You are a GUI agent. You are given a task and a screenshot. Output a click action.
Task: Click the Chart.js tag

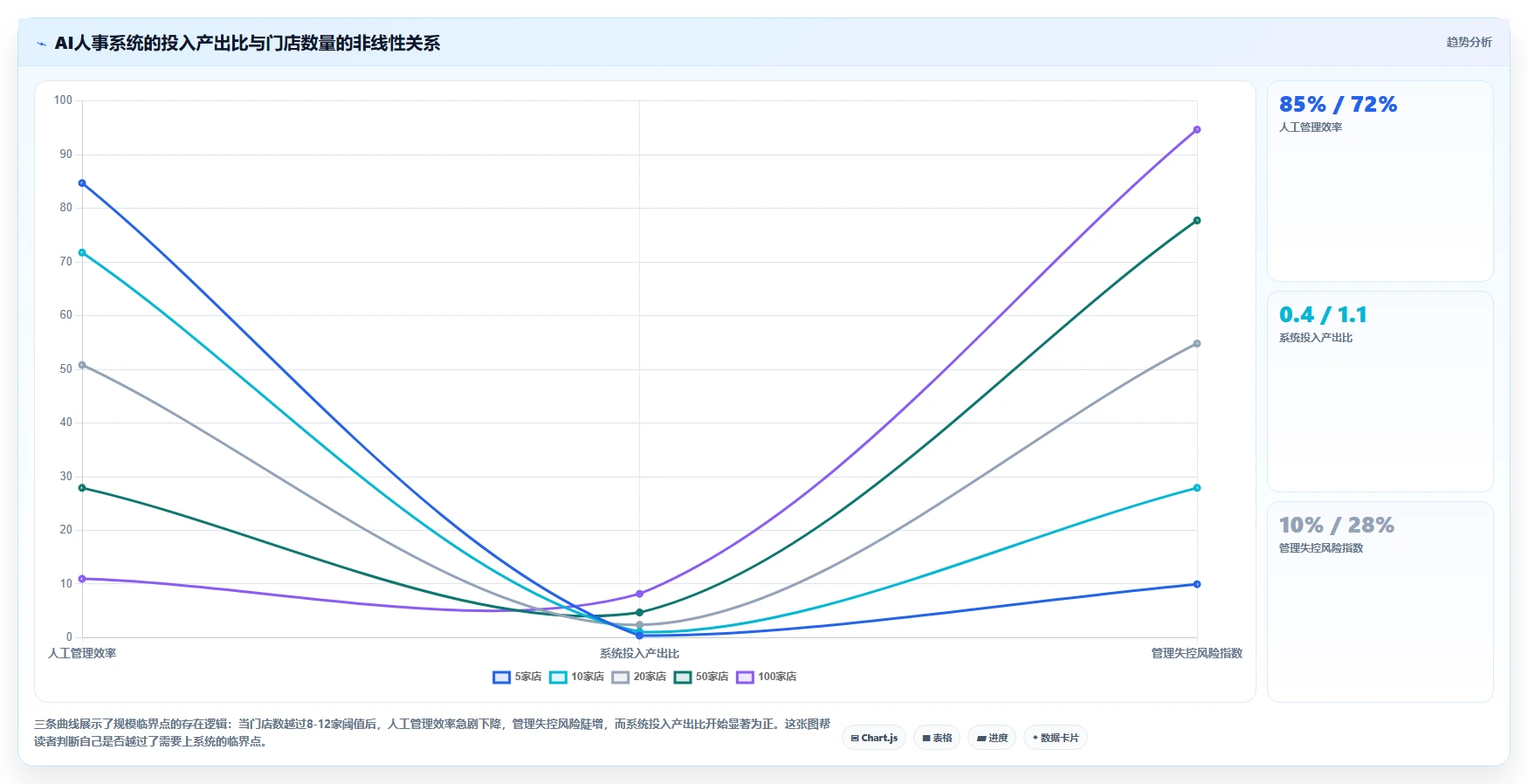point(874,738)
